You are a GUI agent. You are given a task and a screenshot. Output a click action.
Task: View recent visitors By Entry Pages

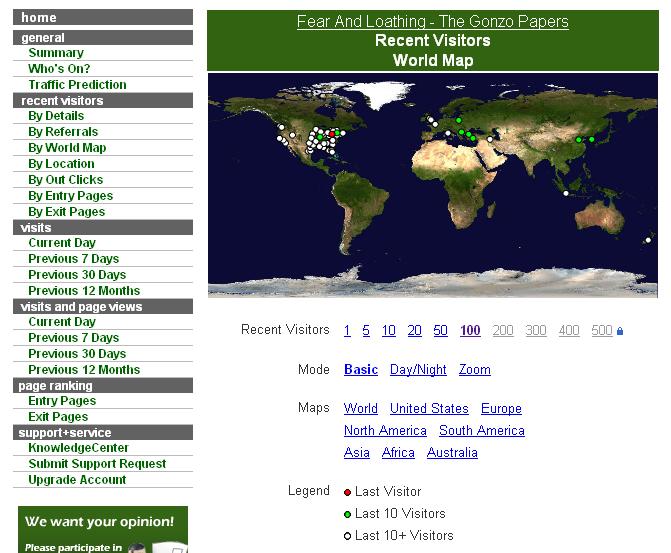(70, 196)
